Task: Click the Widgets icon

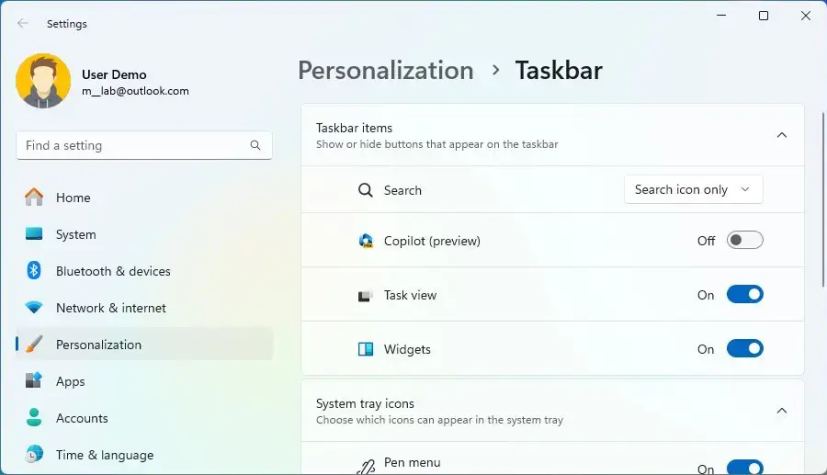Action: pos(366,350)
